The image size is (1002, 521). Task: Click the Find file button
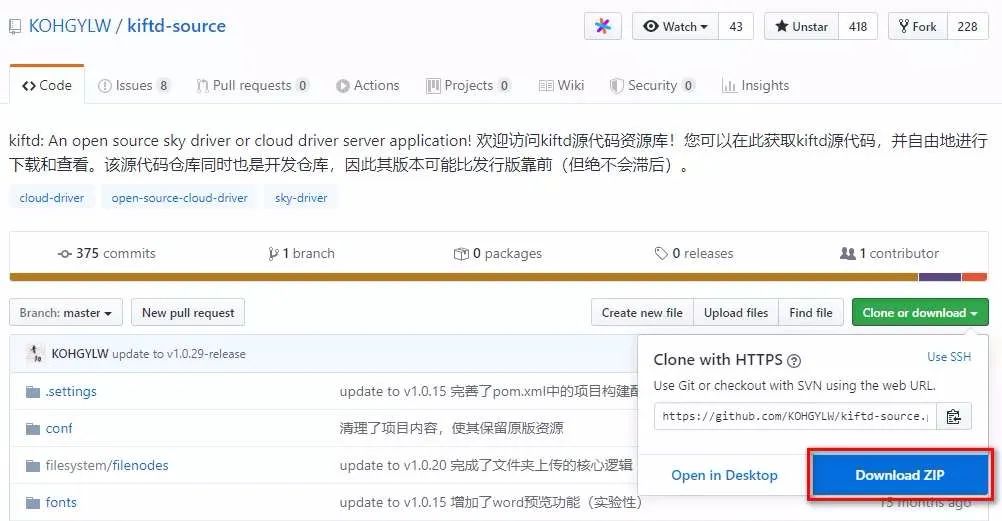click(x=810, y=313)
